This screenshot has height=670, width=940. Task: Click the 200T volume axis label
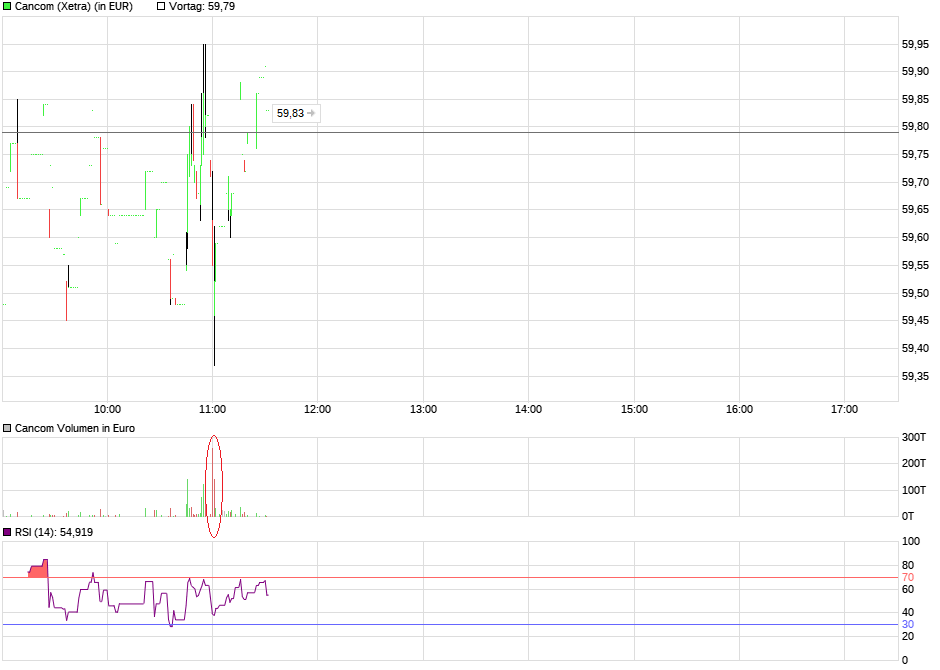pos(914,463)
